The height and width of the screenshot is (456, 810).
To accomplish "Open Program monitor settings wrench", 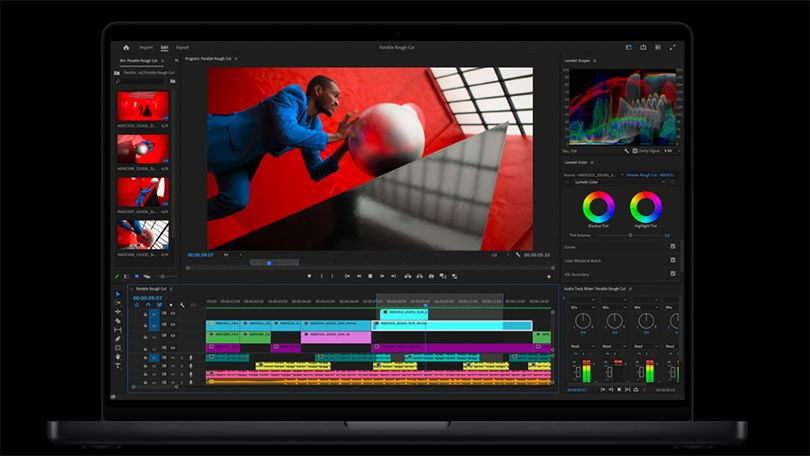I will point(518,255).
